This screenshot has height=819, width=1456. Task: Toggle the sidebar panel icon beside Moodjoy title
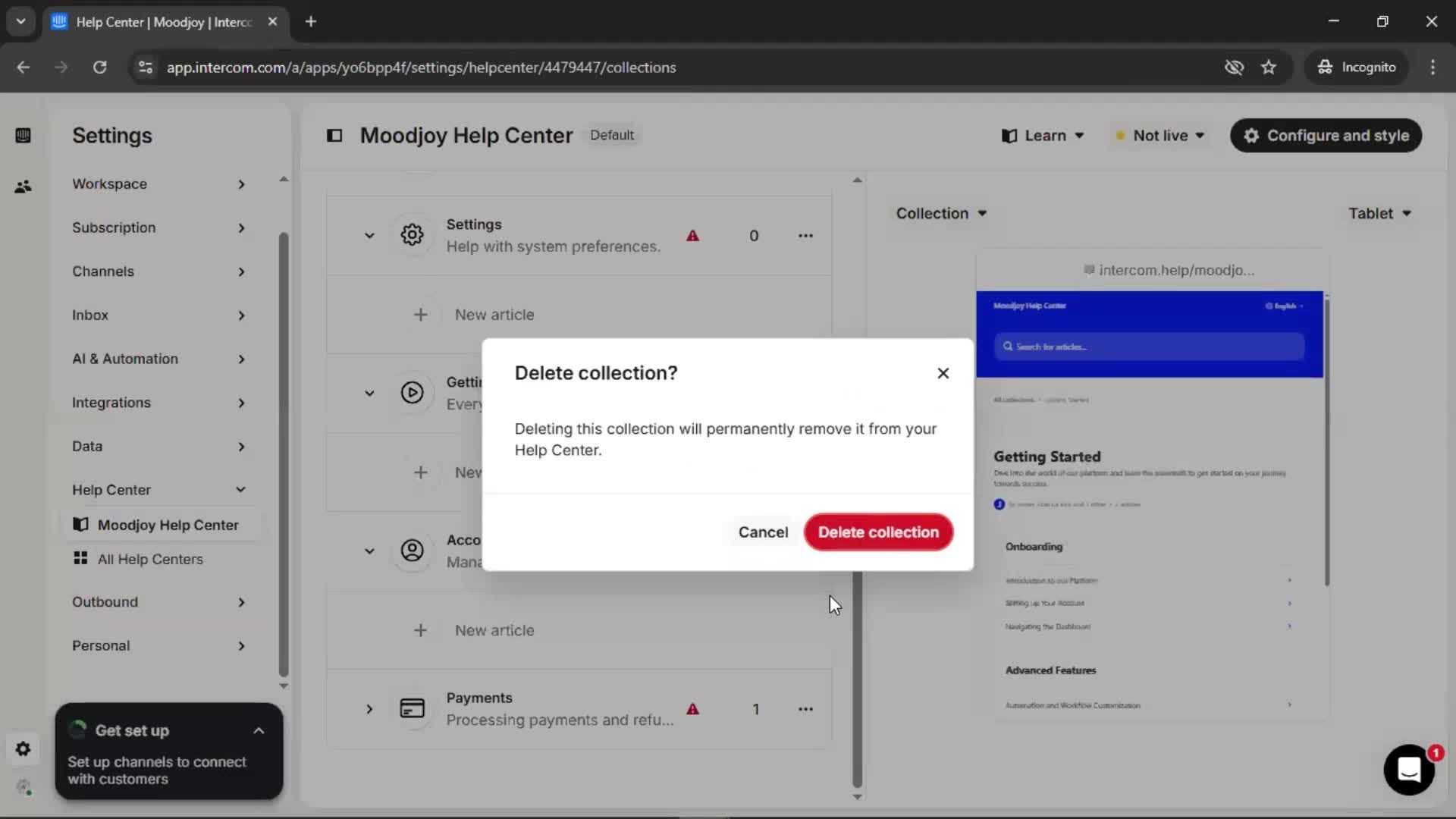point(334,135)
